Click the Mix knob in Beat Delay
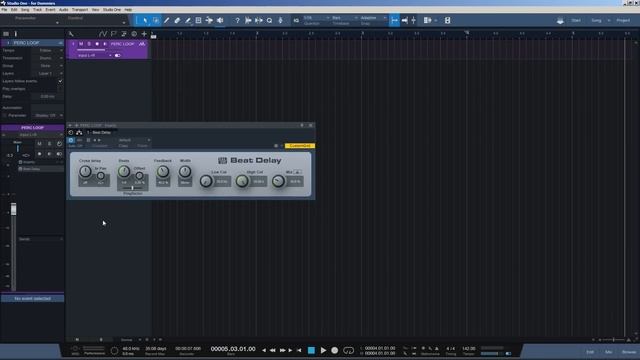The height and width of the screenshot is (360, 640). click(x=278, y=181)
